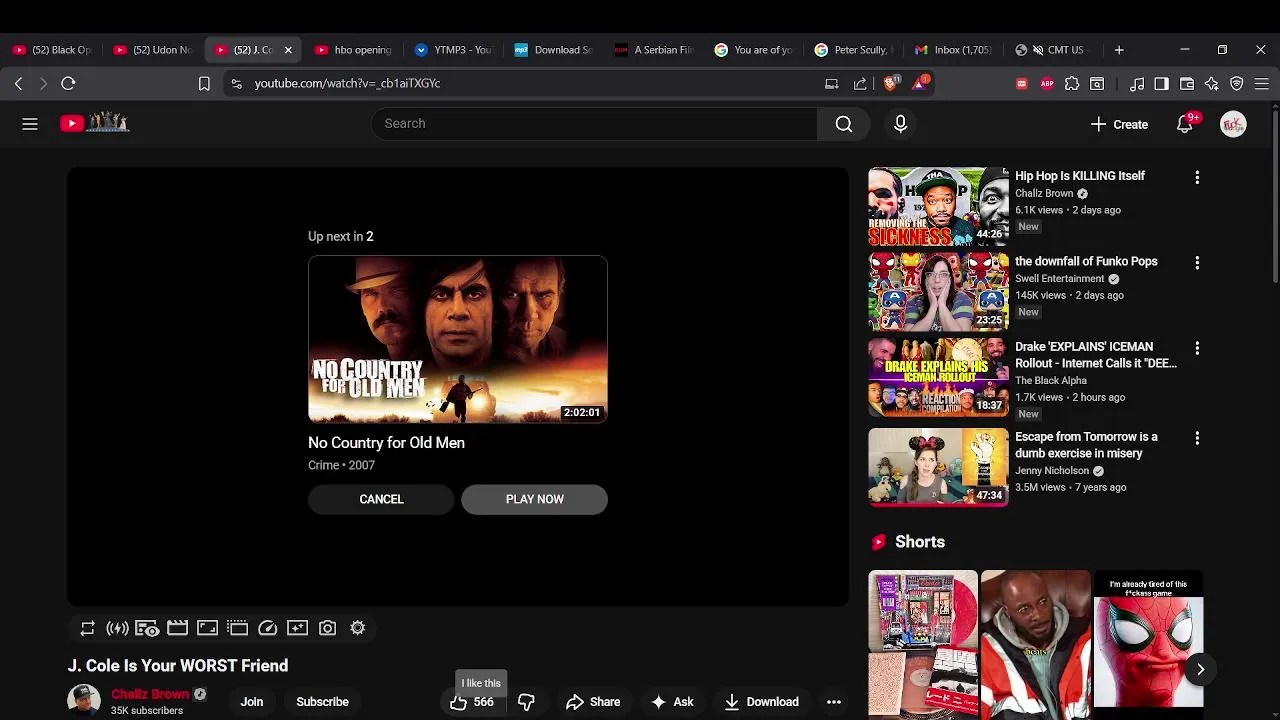Close the current J. Cole tab

click(x=288, y=50)
